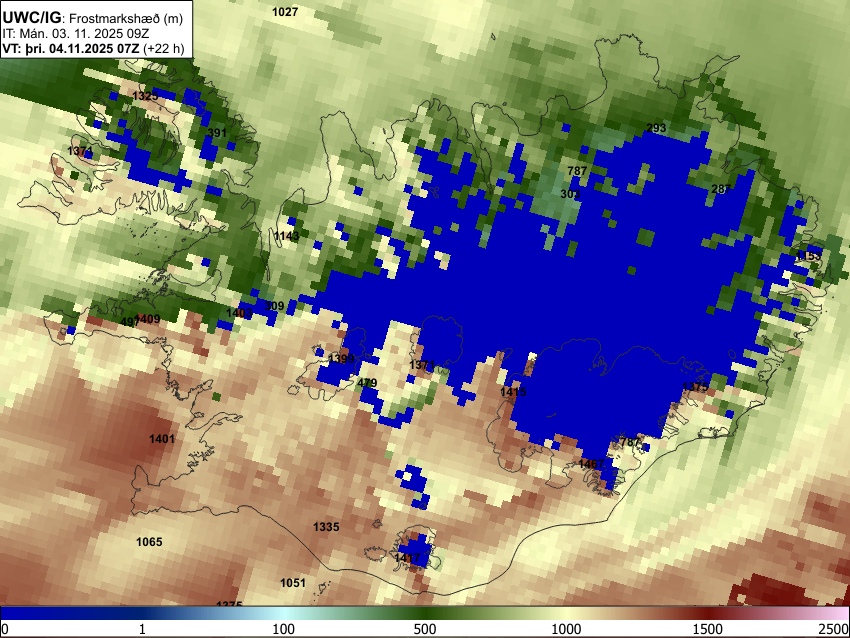Click the map value "497"

click(129, 322)
